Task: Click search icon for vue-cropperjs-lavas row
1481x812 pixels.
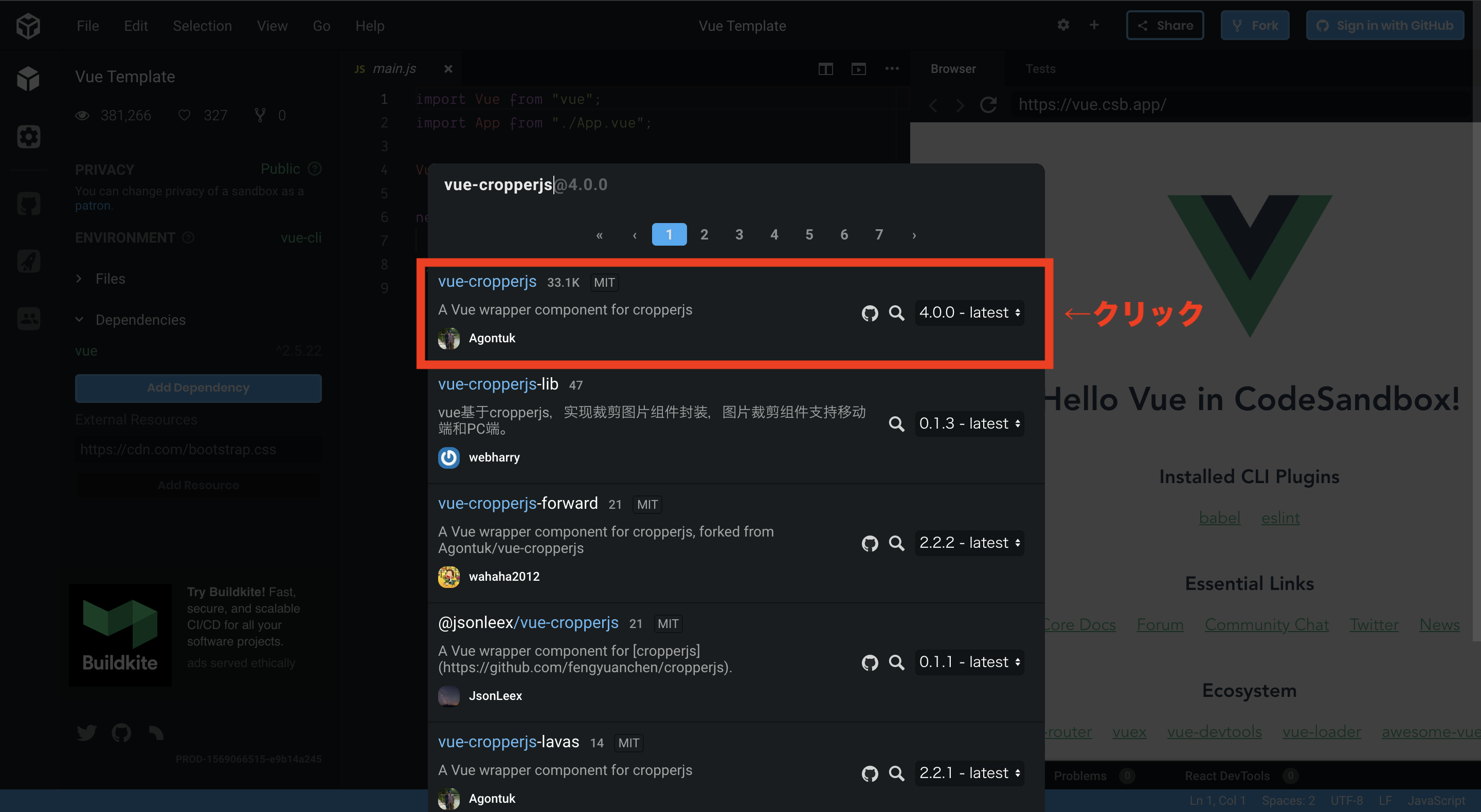Action: [x=896, y=773]
